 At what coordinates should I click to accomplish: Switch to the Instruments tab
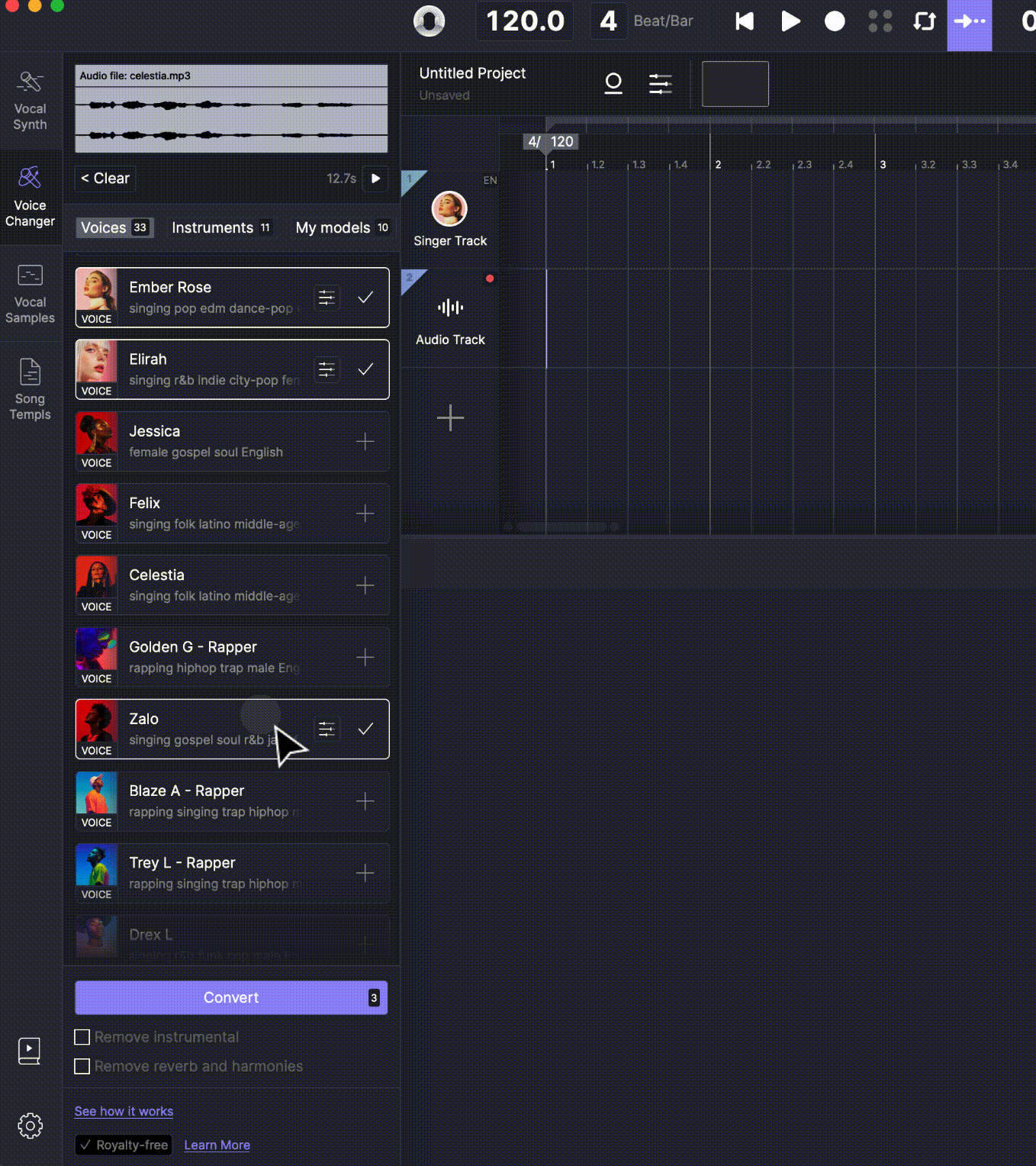220,227
